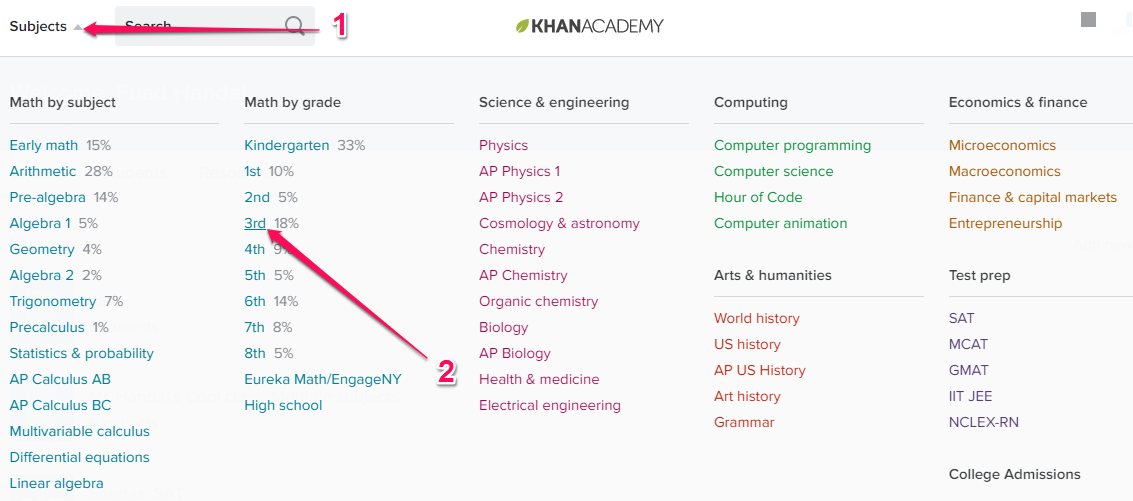Open Eureka Math/EngageNY
Screen dimensions: 1133x501
click(321, 379)
